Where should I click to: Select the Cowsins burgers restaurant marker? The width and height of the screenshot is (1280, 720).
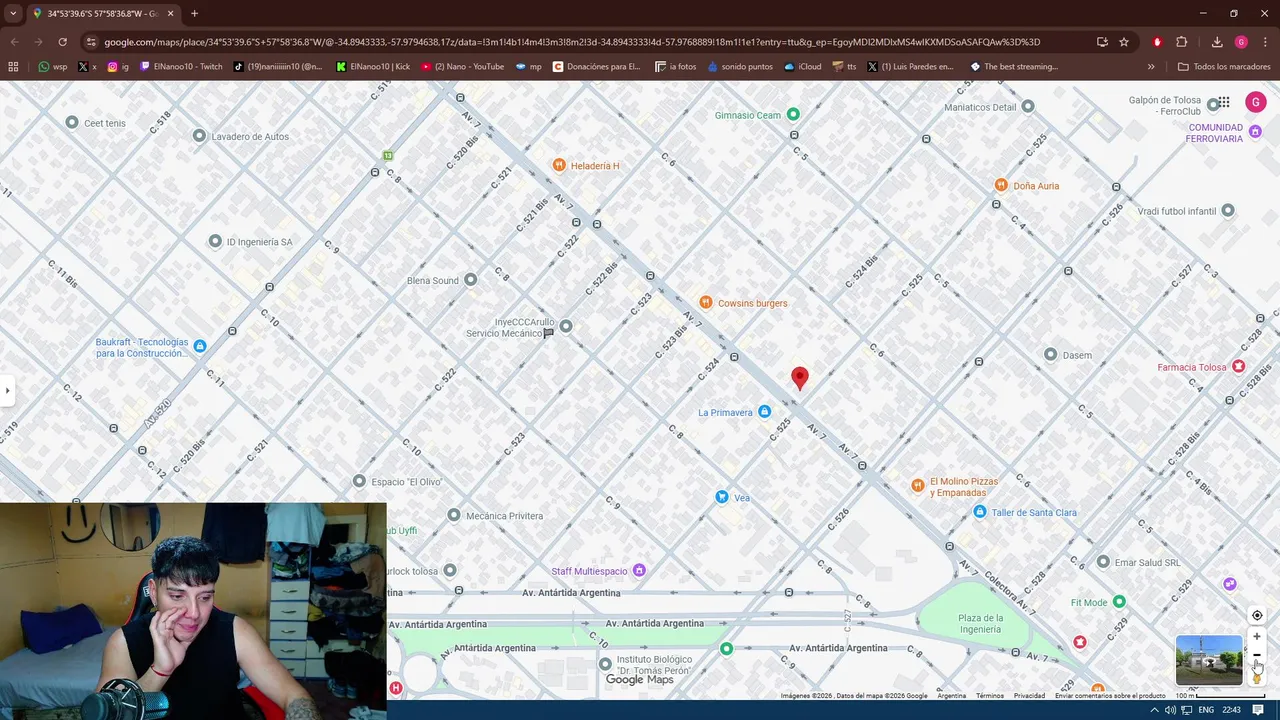(x=706, y=303)
